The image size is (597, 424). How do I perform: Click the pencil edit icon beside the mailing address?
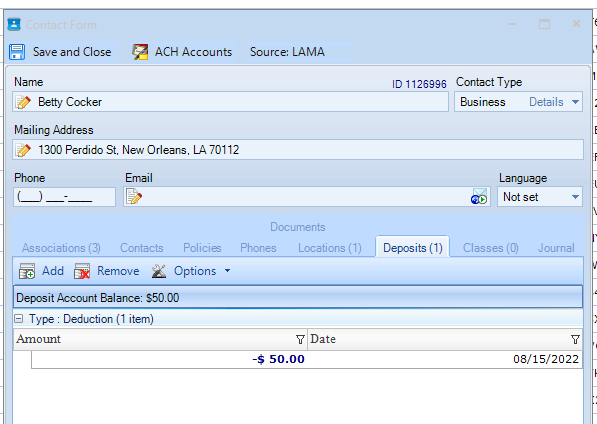pos(23,150)
